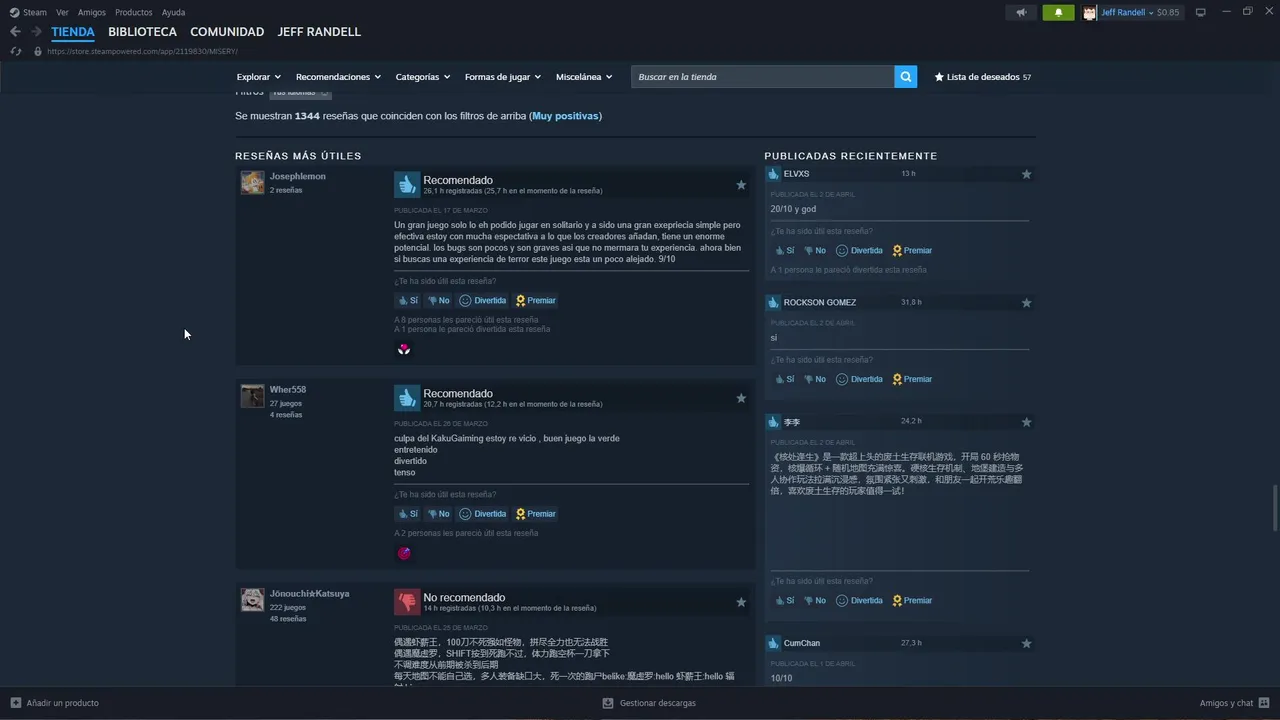This screenshot has height=720, width=1280.
Task: Open the green notifications bell
Action: click(x=1059, y=12)
